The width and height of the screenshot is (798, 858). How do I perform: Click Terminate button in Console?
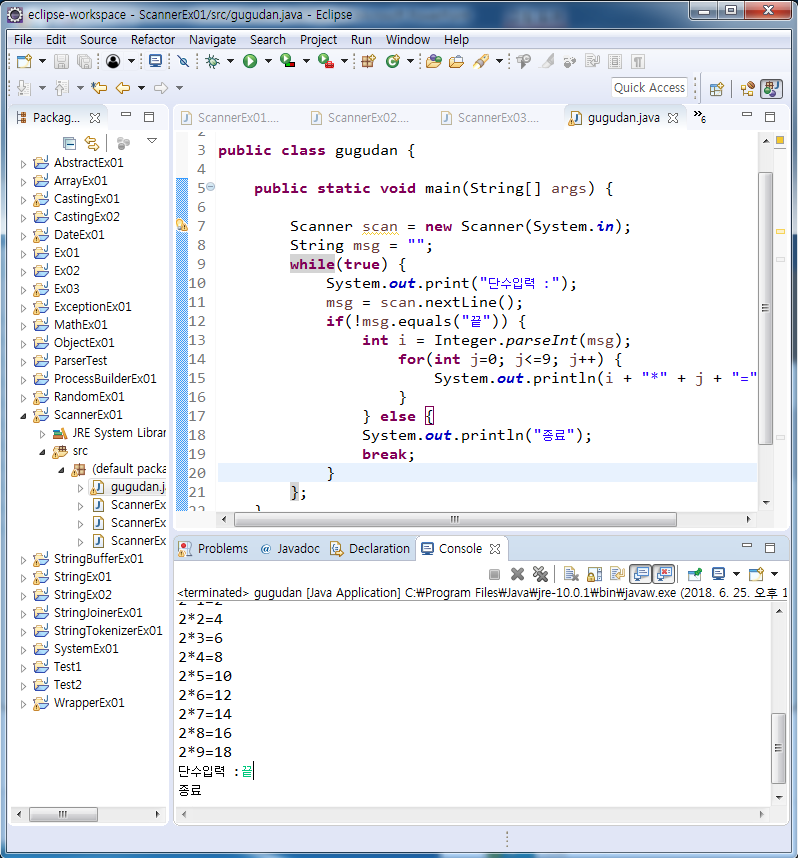[494, 574]
